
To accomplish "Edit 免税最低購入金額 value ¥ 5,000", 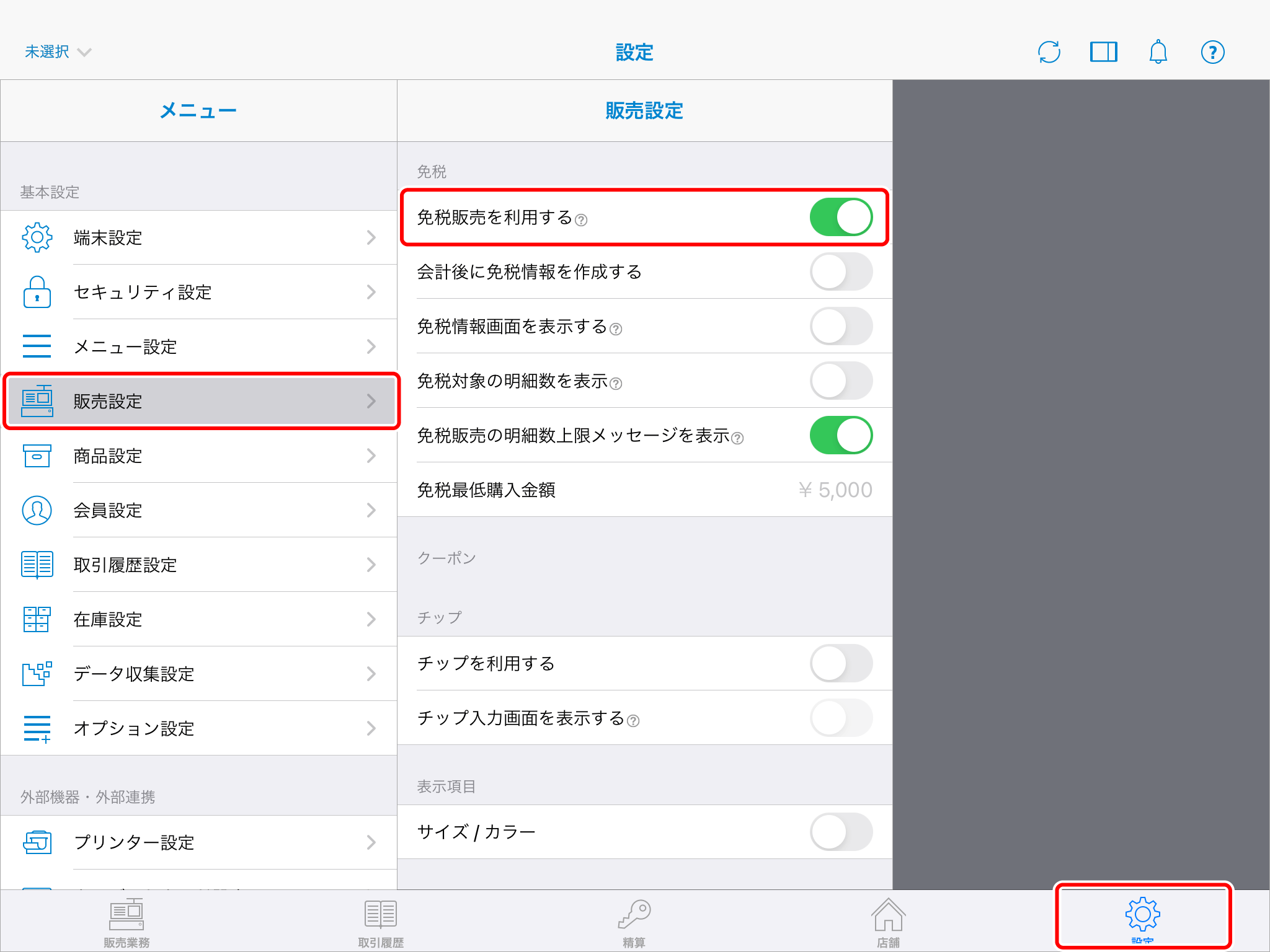I will pos(835,490).
